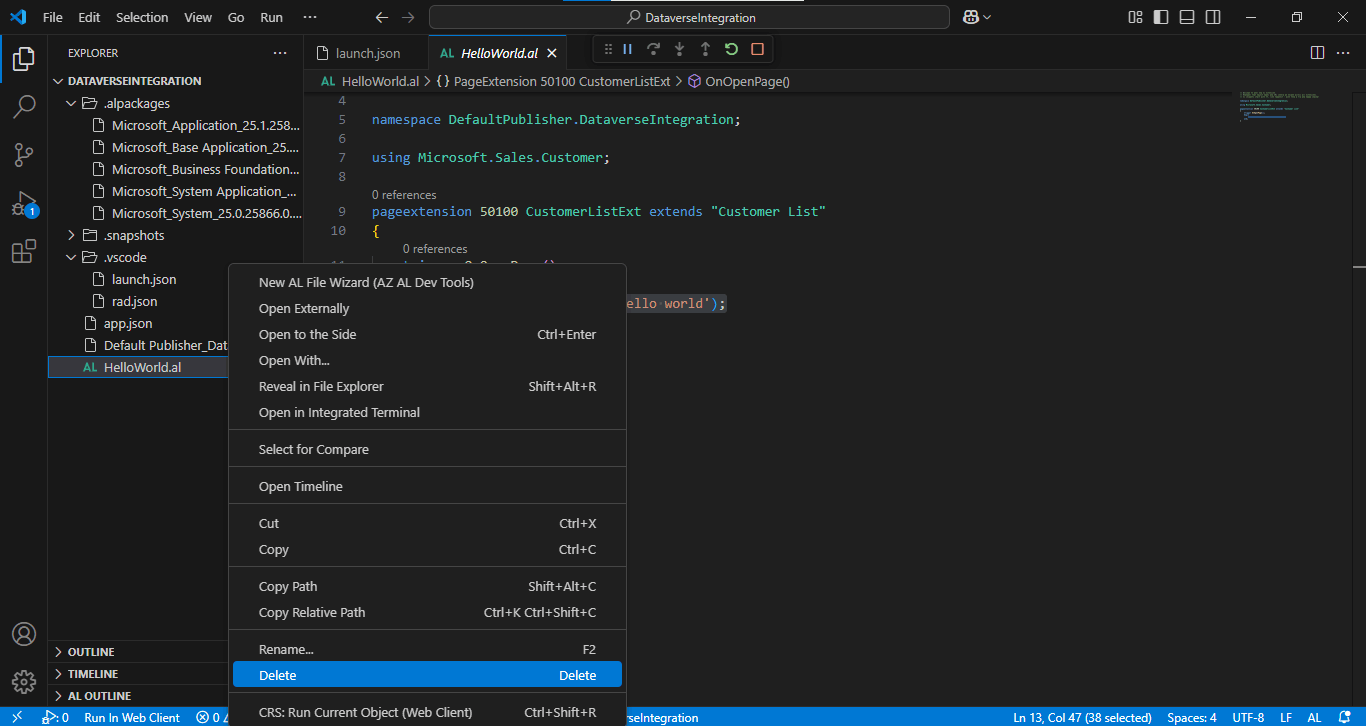This screenshot has width=1366, height=726.
Task: Expand the .snapshots folder
Action: 72,235
